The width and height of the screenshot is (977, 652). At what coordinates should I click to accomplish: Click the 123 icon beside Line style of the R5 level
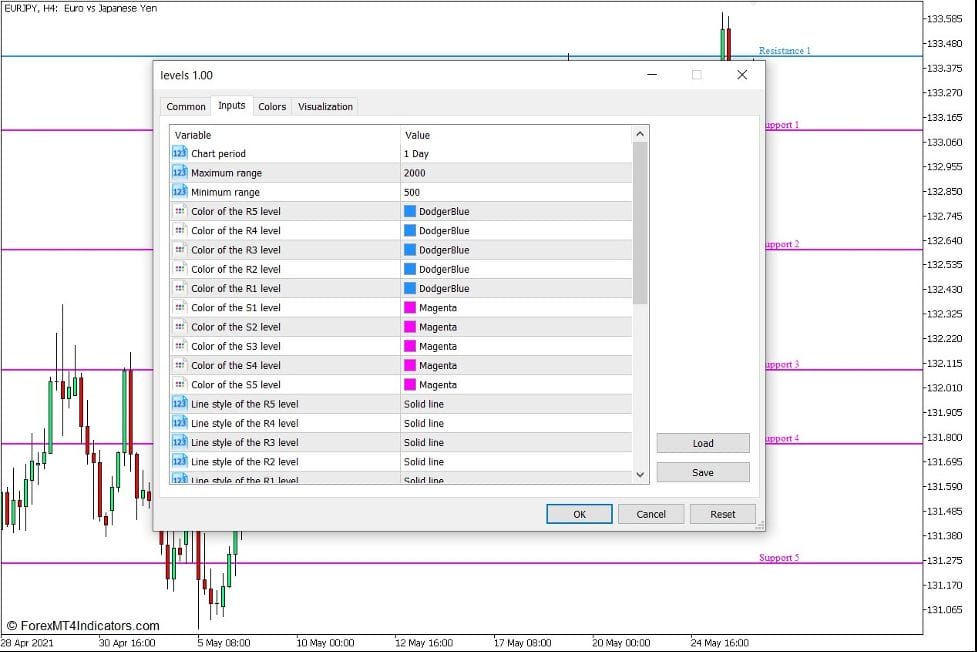(x=179, y=403)
